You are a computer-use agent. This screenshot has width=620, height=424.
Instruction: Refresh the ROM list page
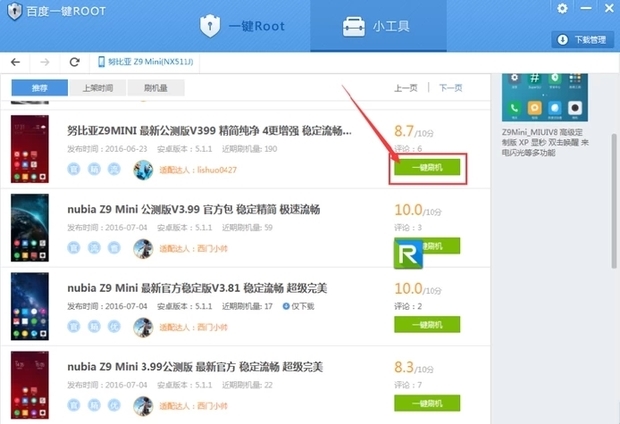74,62
